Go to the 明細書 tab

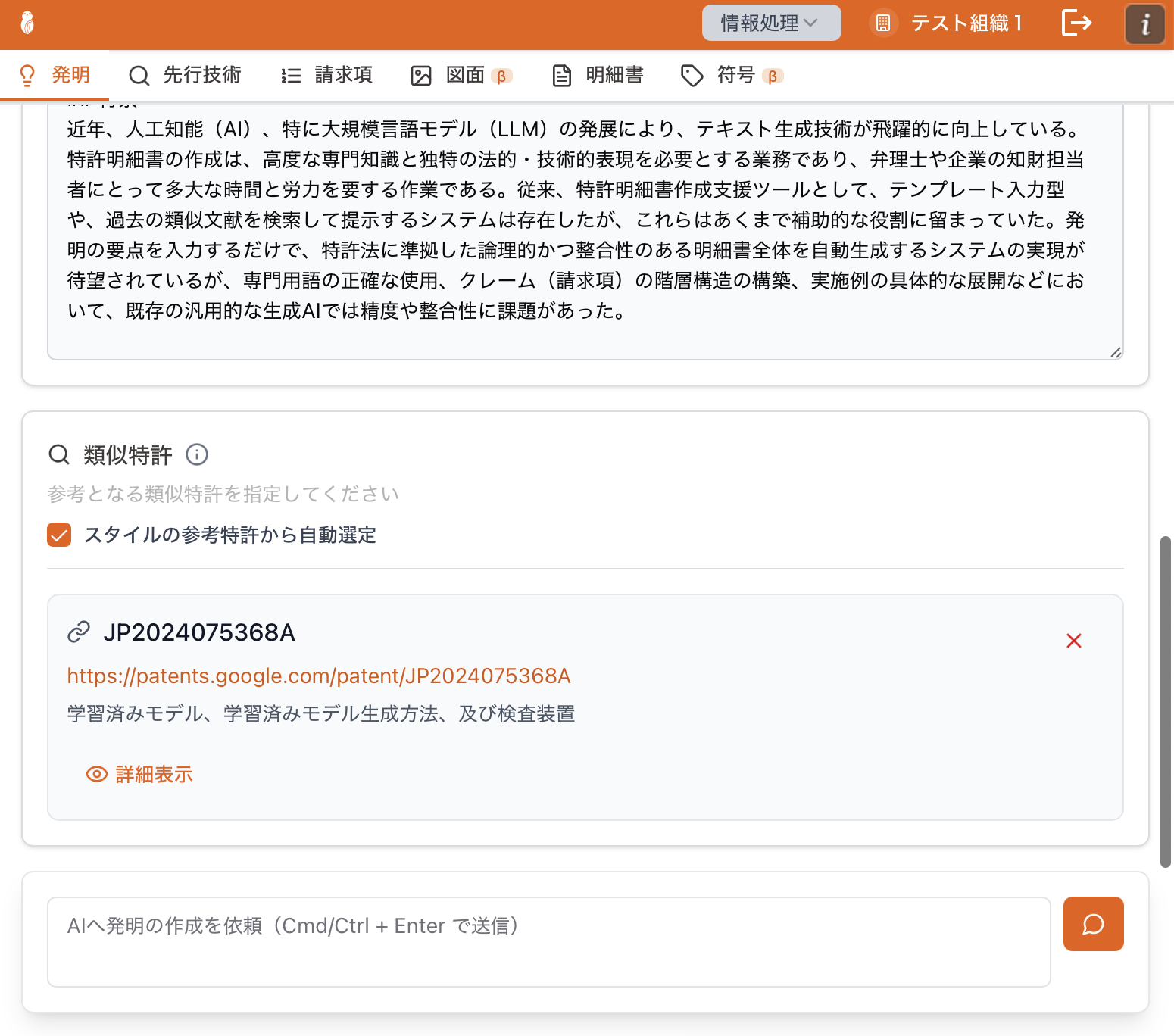[x=598, y=75]
